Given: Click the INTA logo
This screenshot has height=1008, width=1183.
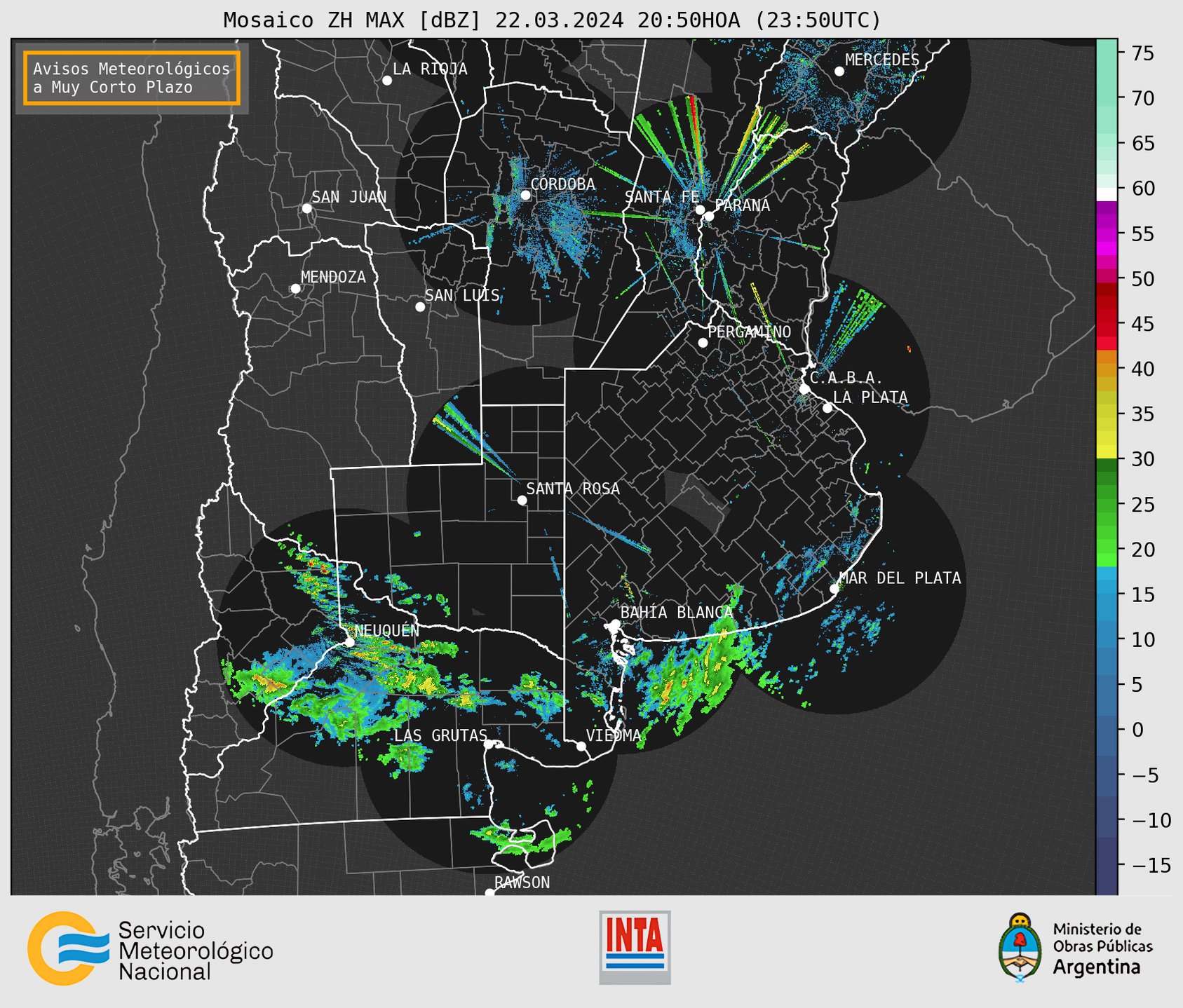Looking at the screenshot, I should click(635, 947).
